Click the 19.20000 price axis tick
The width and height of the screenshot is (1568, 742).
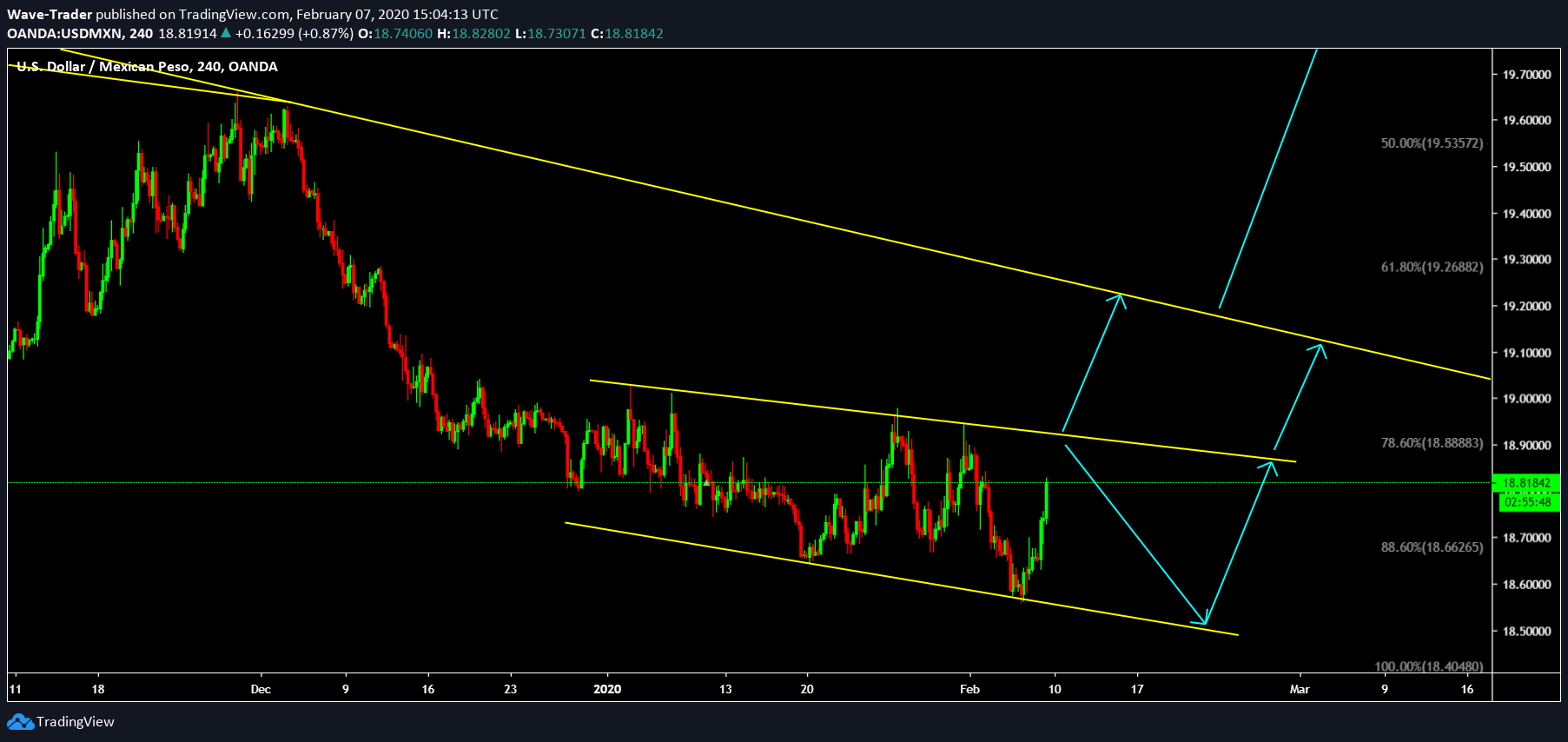point(1526,307)
